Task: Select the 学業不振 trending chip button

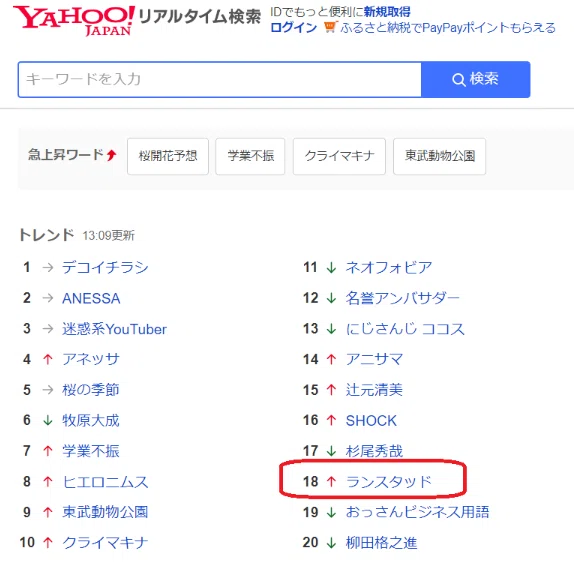Action: point(250,156)
